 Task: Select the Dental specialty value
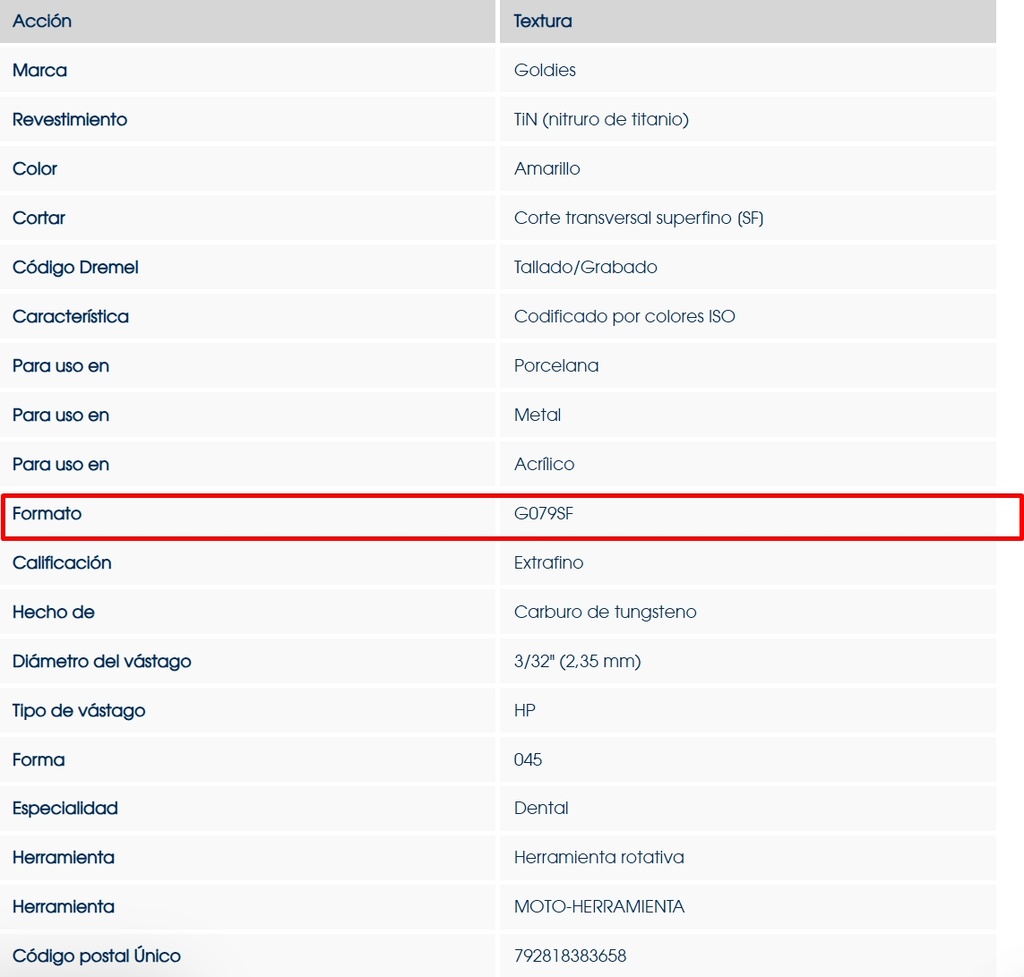point(541,808)
